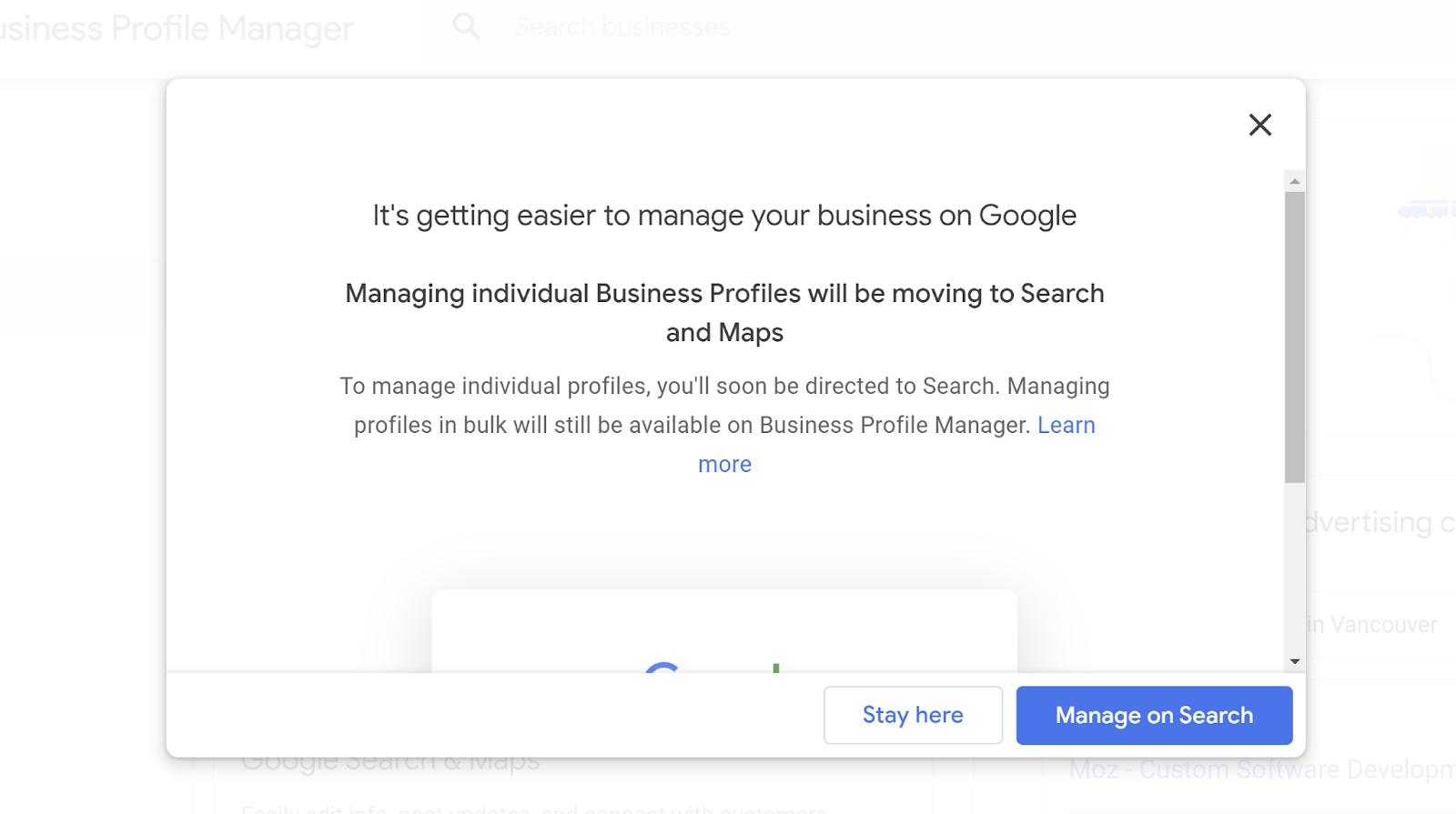The height and width of the screenshot is (814, 1456).
Task: Click the blue illustration at the right edge
Action: pos(1425,211)
